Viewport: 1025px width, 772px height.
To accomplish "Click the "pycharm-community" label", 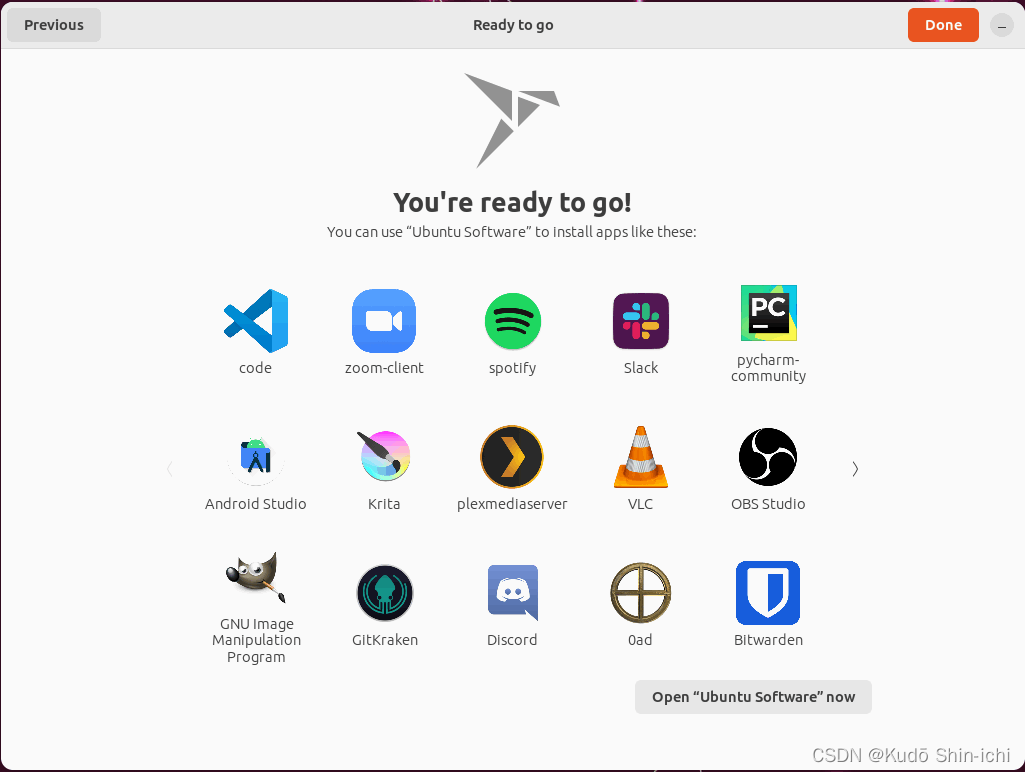I will pyautogui.click(x=769, y=368).
